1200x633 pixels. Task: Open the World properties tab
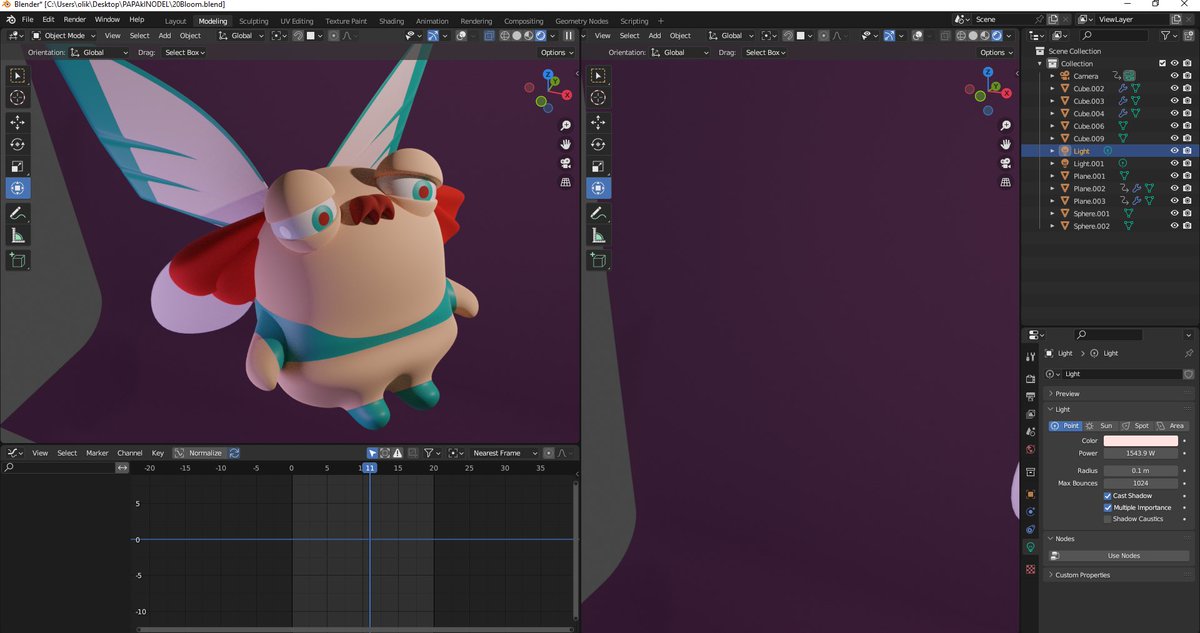(1030, 449)
